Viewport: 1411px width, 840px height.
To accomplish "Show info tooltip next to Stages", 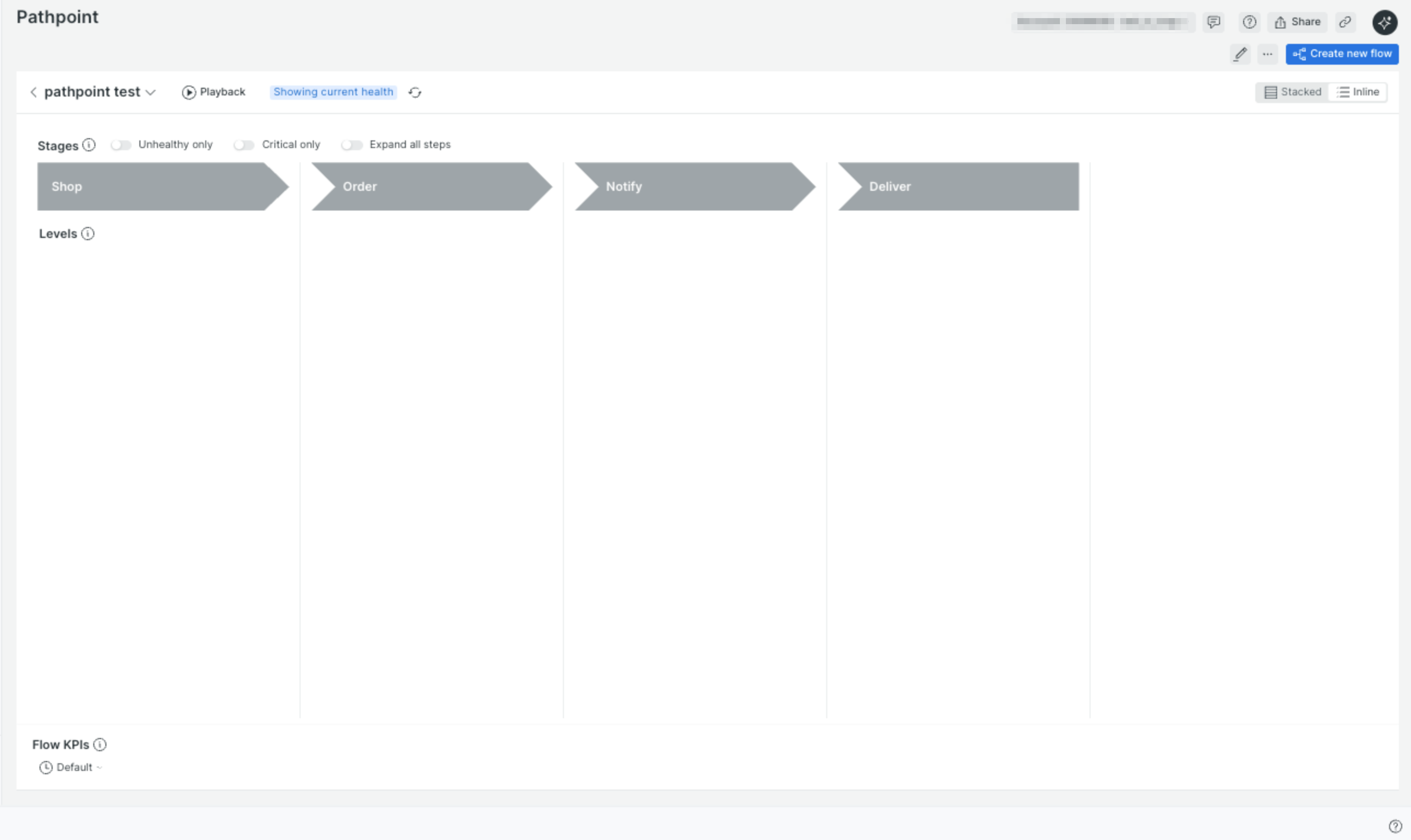I will [x=89, y=145].
